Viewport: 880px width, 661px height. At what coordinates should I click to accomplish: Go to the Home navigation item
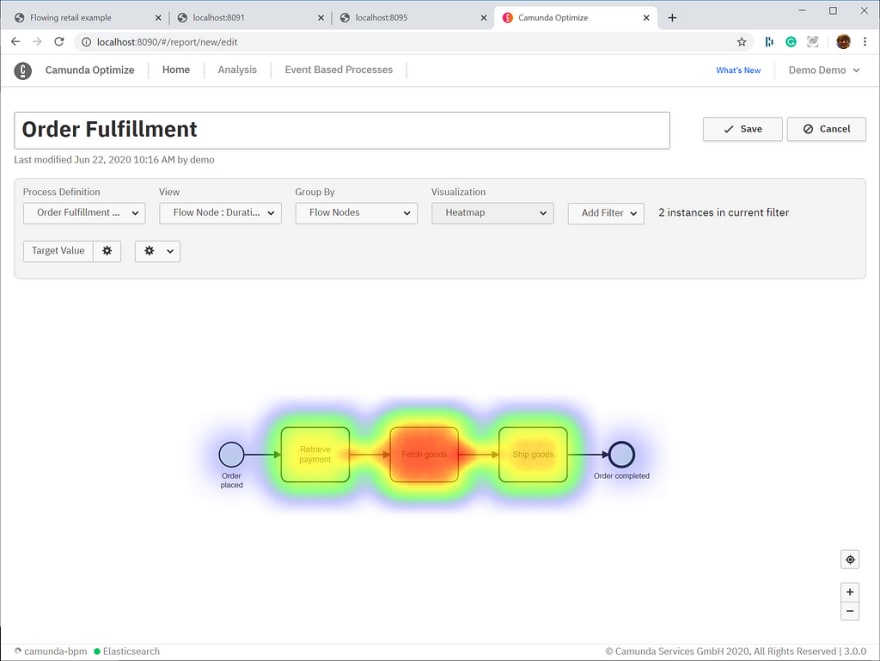point(176,70)
